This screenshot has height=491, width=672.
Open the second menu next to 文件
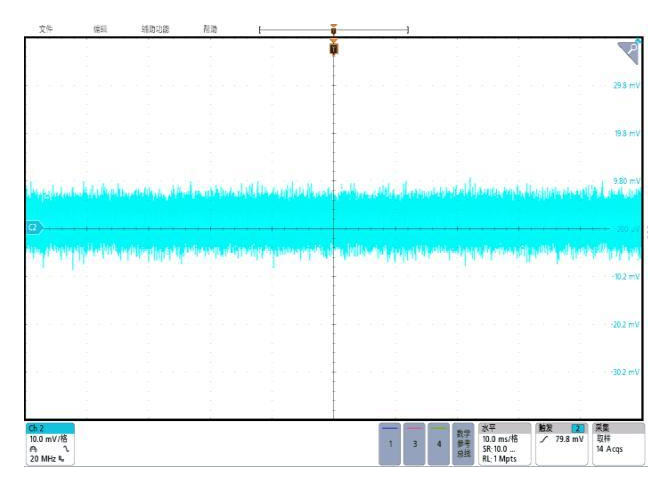100,29
